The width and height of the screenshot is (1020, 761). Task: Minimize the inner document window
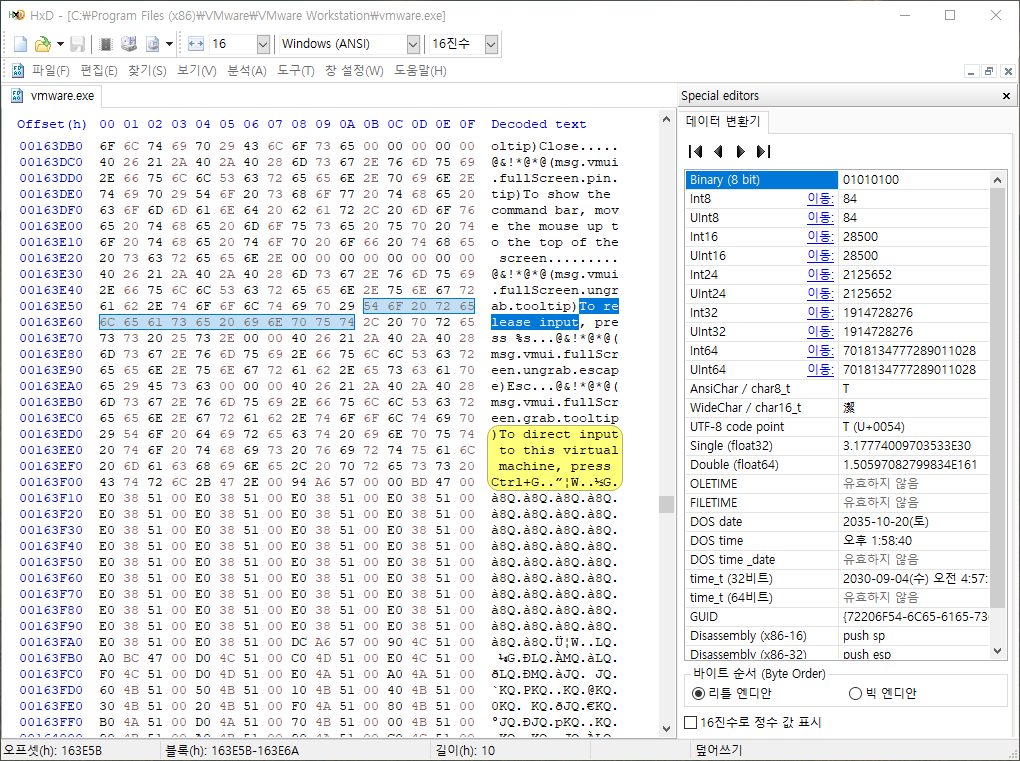pyautogui.click(x=971, y=72)
